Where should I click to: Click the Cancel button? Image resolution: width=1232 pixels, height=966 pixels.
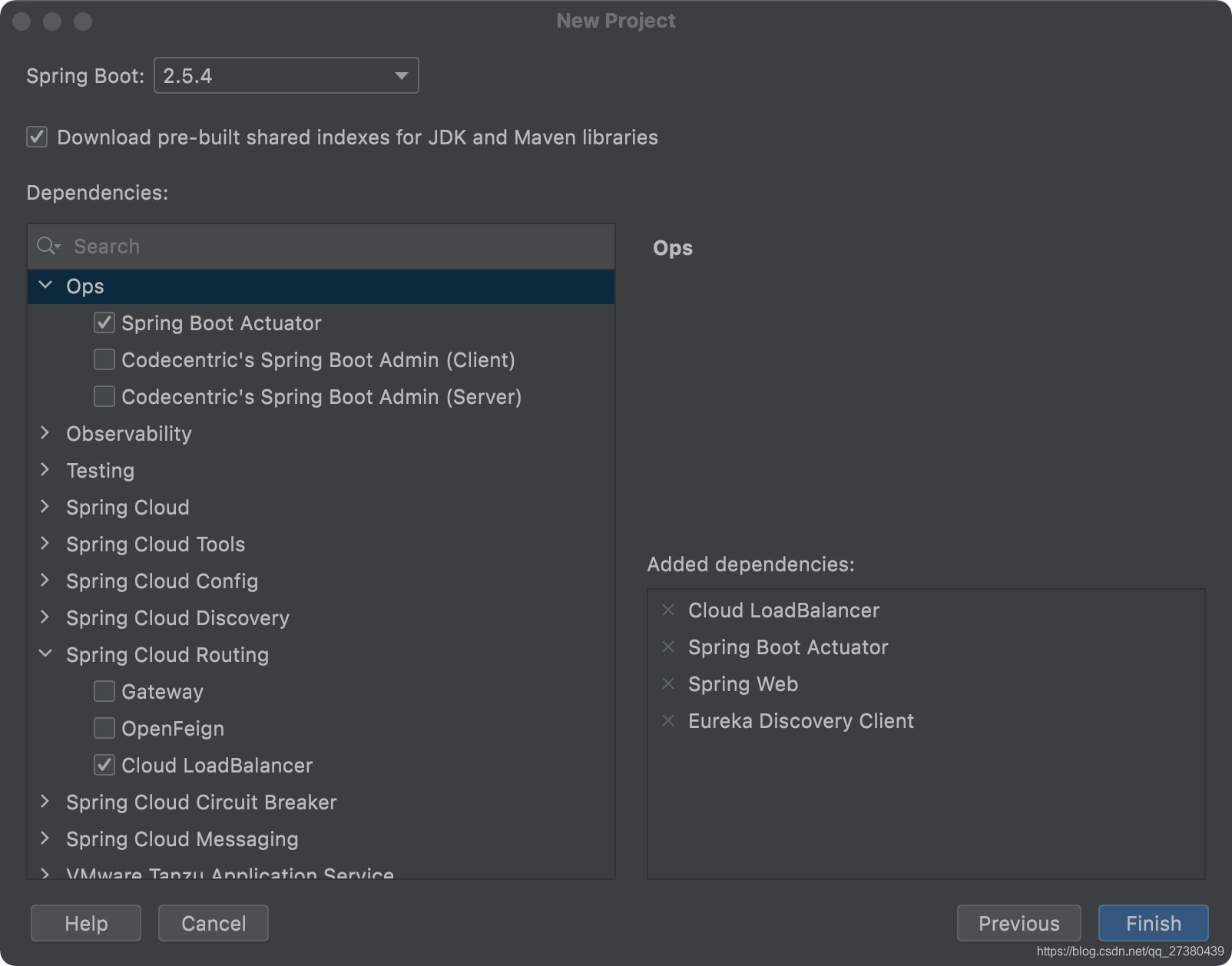(214, 923)
